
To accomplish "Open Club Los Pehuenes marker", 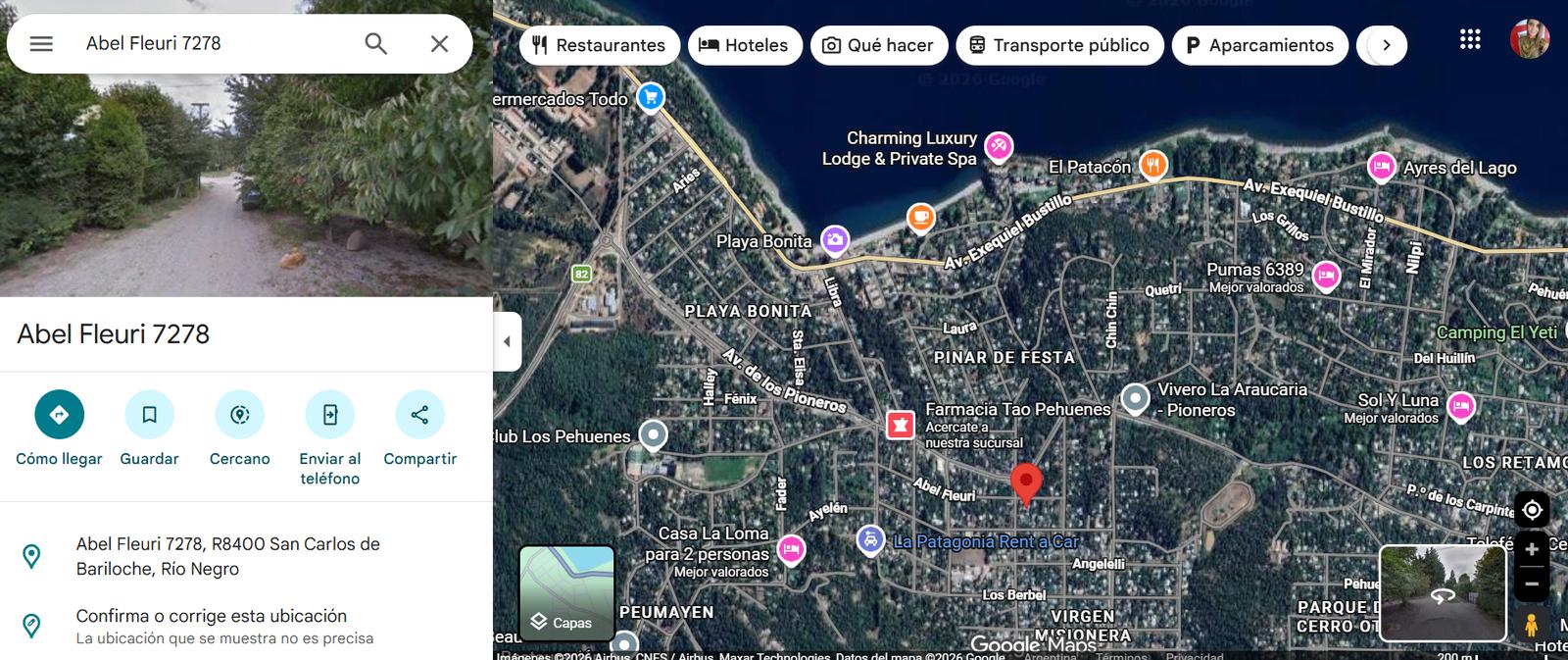I will [x=653, y=434].
